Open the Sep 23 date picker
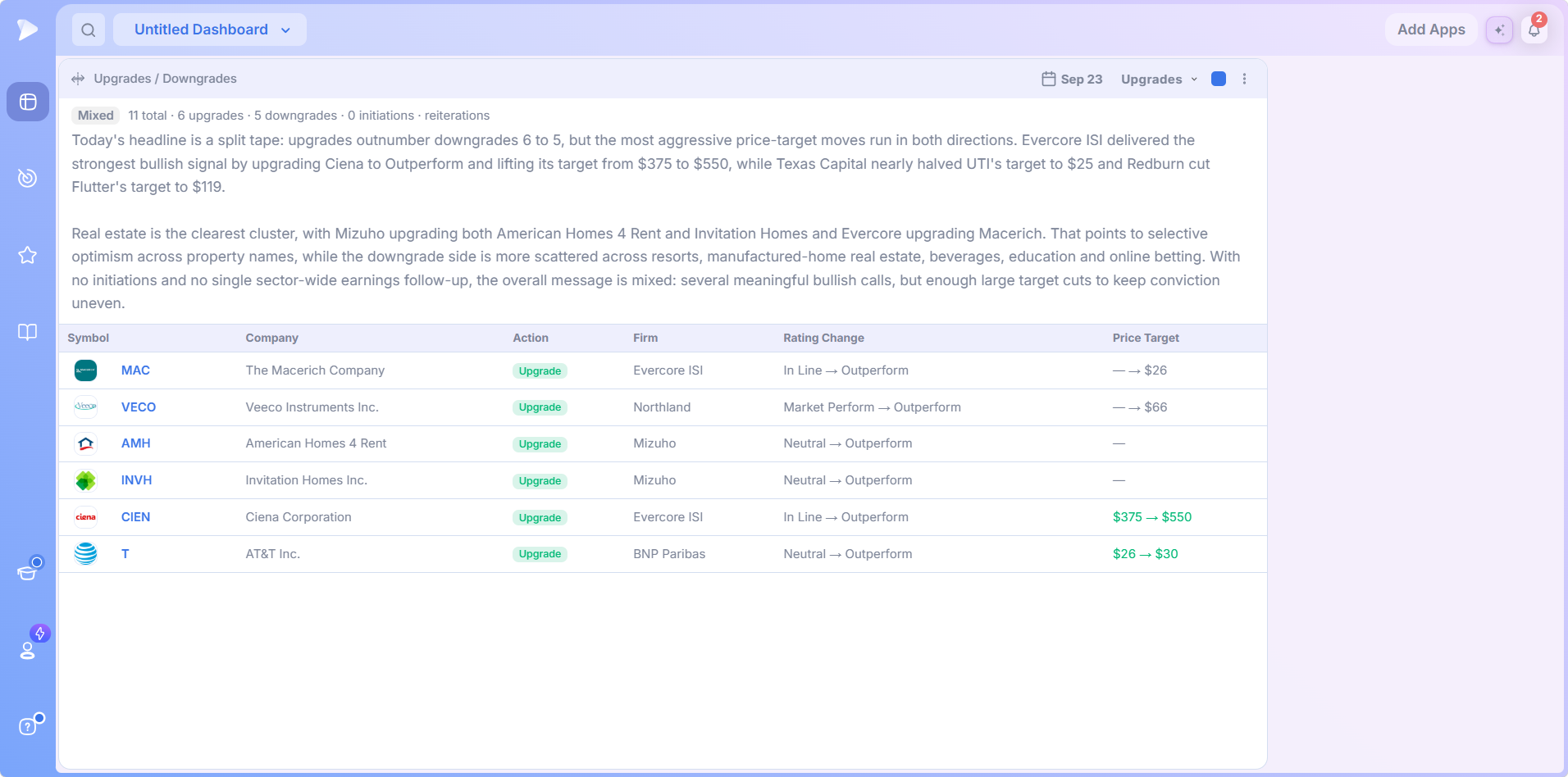Image resolution: width=1568 pixels, height=777 pixels. pos(1072,80)
